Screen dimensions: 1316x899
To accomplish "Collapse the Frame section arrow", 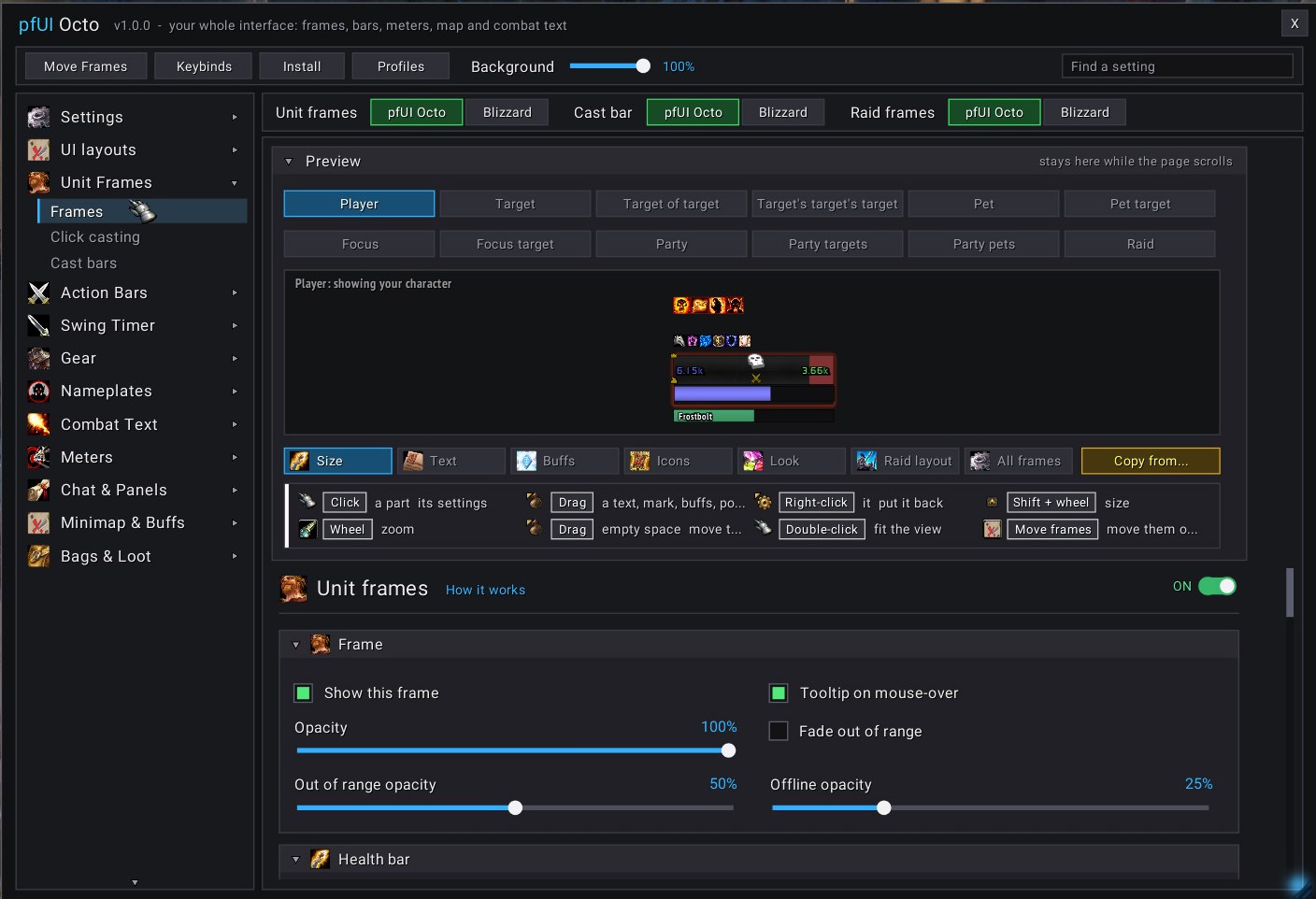I will point(295,645).
